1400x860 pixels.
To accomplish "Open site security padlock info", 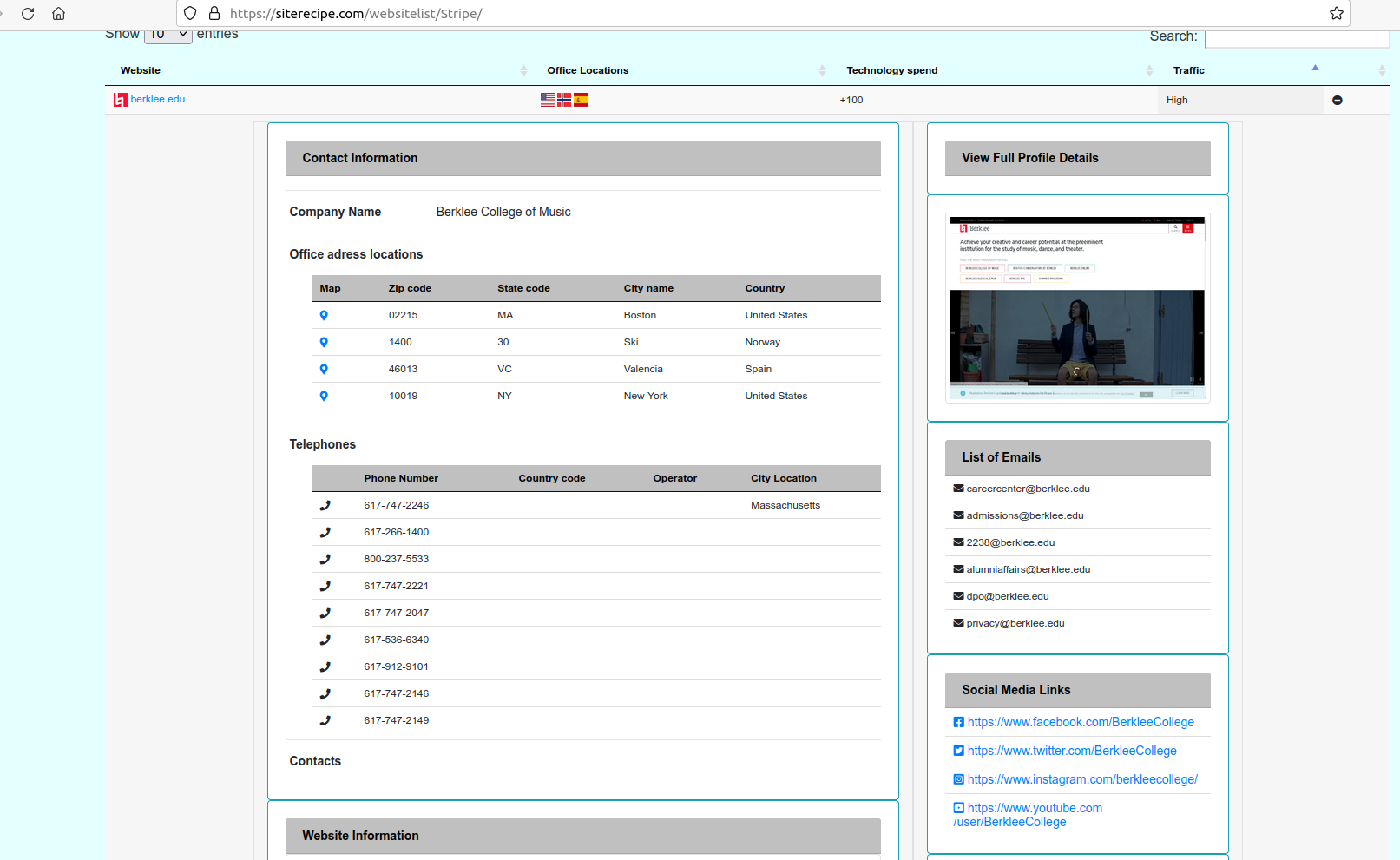I will click(214, 14).
